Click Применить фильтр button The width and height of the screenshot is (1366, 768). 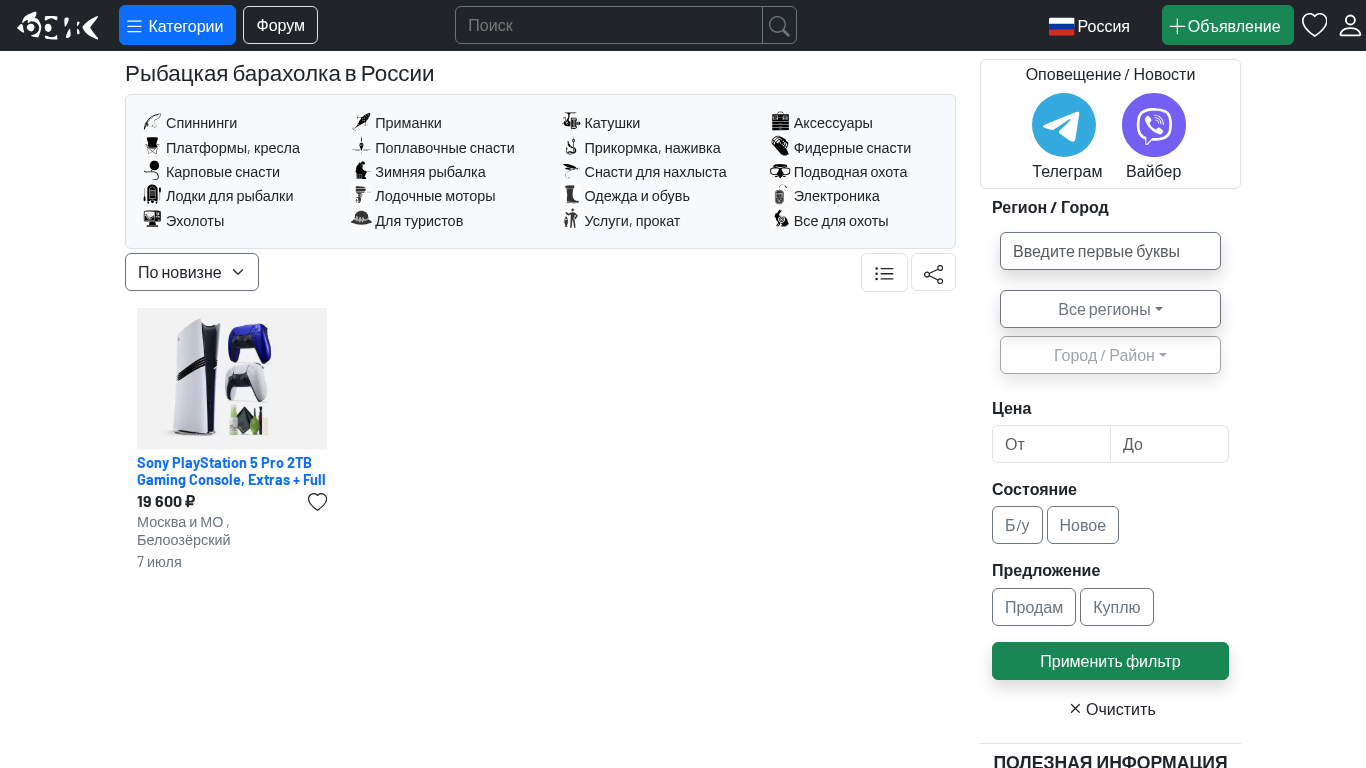(x=1110, y=661)
